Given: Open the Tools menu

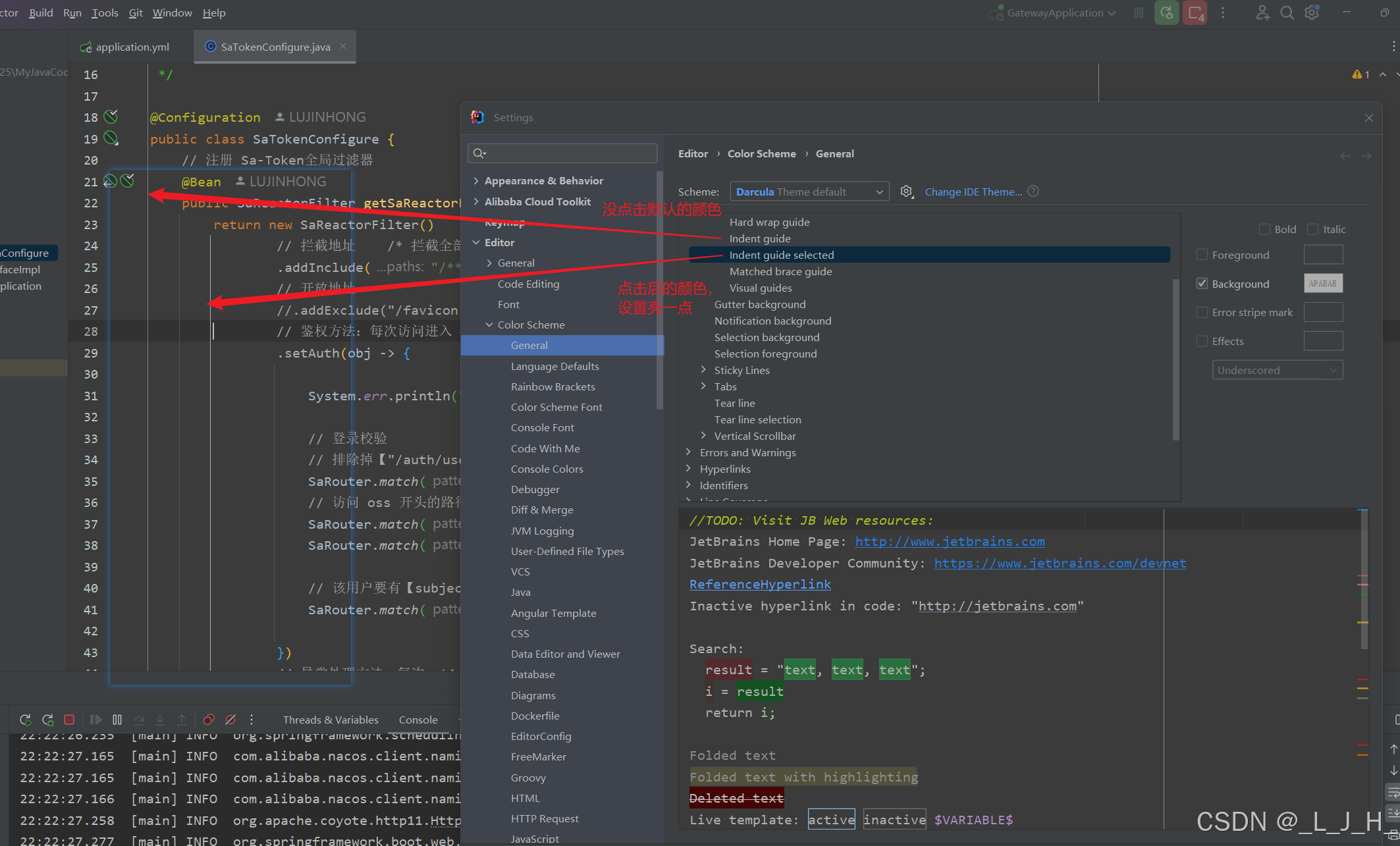Looking at the screenshot, I should click(x=105, y=13).
